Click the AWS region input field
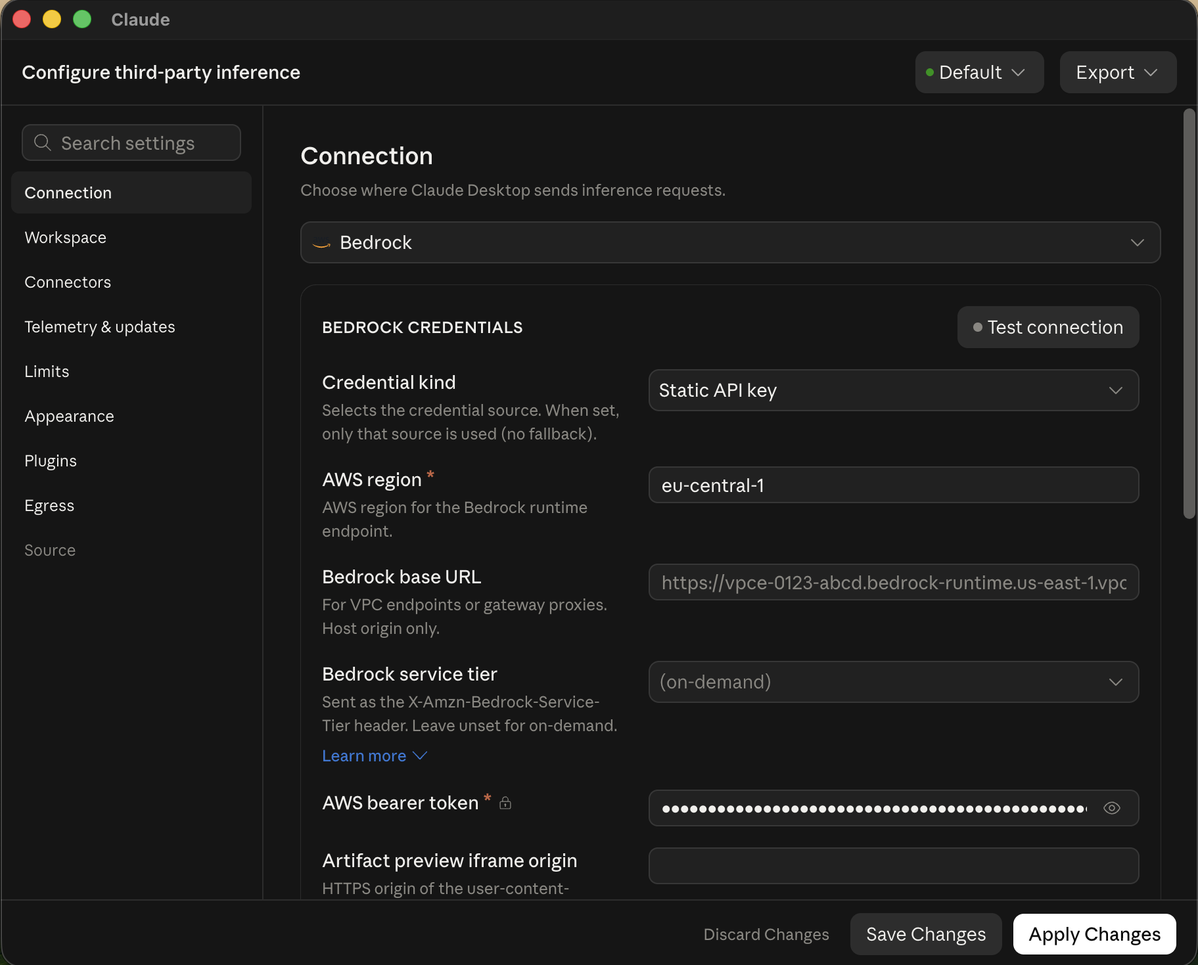The height and width of the screenshot is (965, 1198). coord(893,485)
